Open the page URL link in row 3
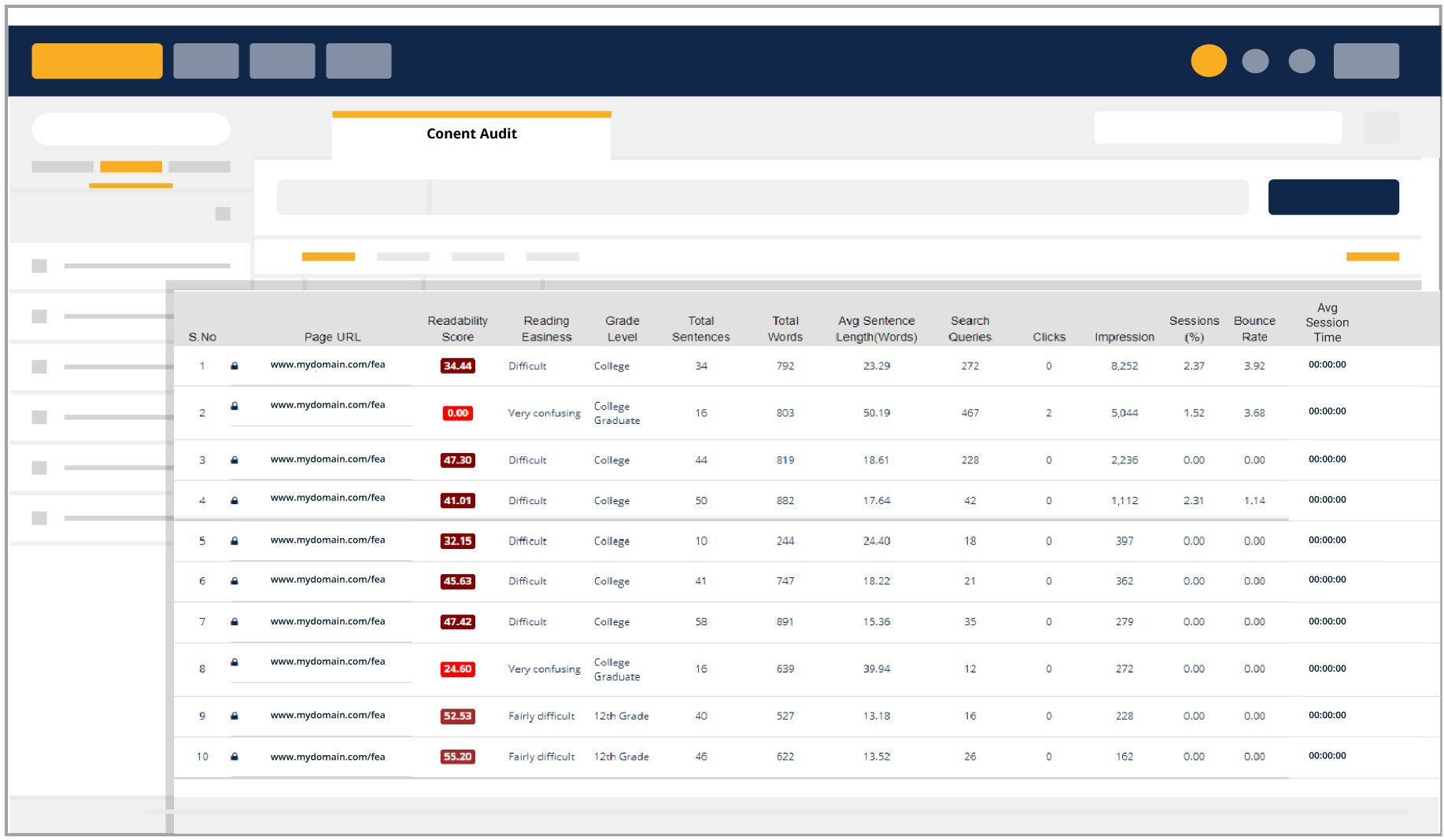Image resolution: width=1444 pixels, height=840 pixels. (327, 459)
